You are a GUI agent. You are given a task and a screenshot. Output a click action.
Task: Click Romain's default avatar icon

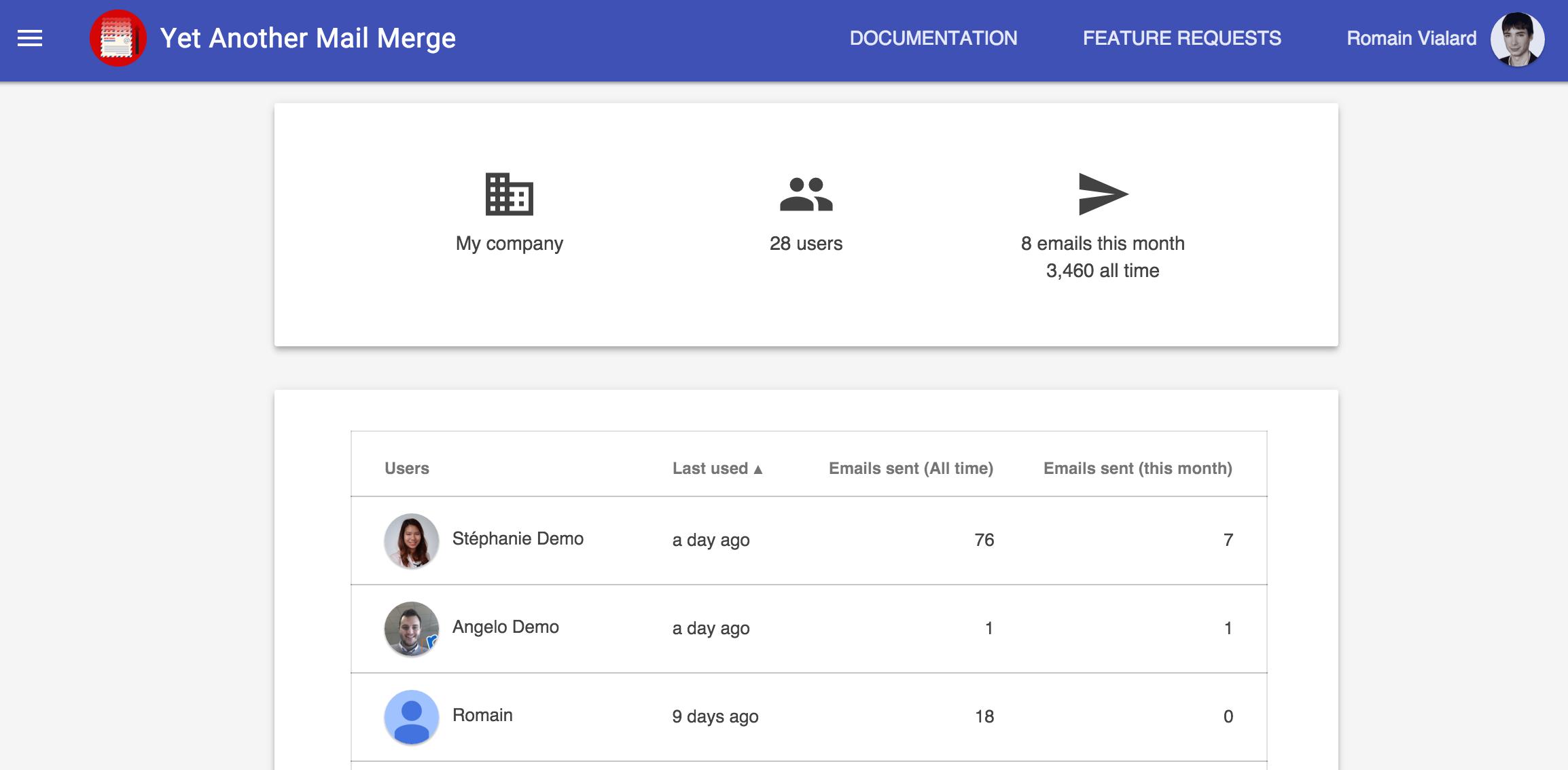(x=411, y=717)
